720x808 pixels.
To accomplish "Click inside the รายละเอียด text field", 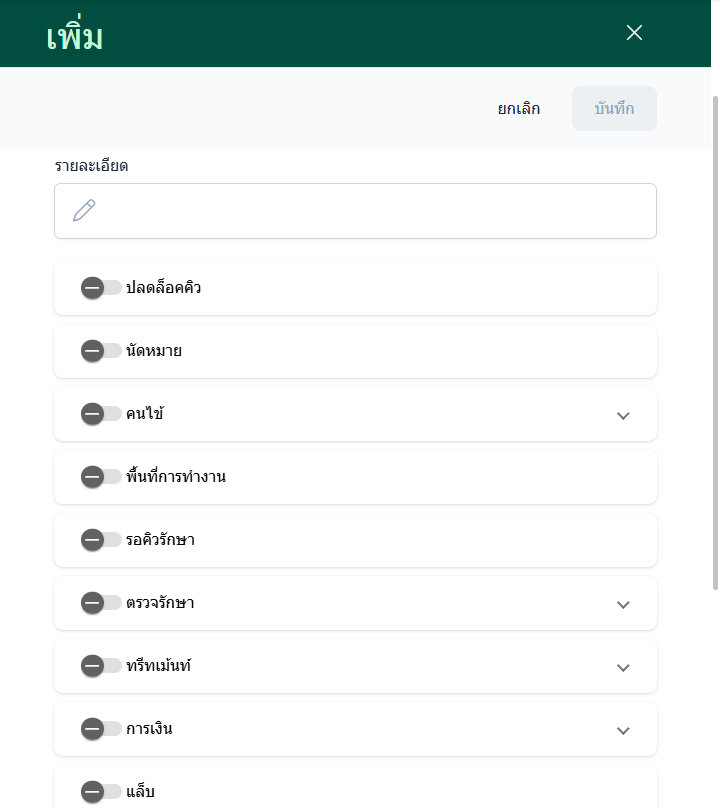I will pos(370,211).
